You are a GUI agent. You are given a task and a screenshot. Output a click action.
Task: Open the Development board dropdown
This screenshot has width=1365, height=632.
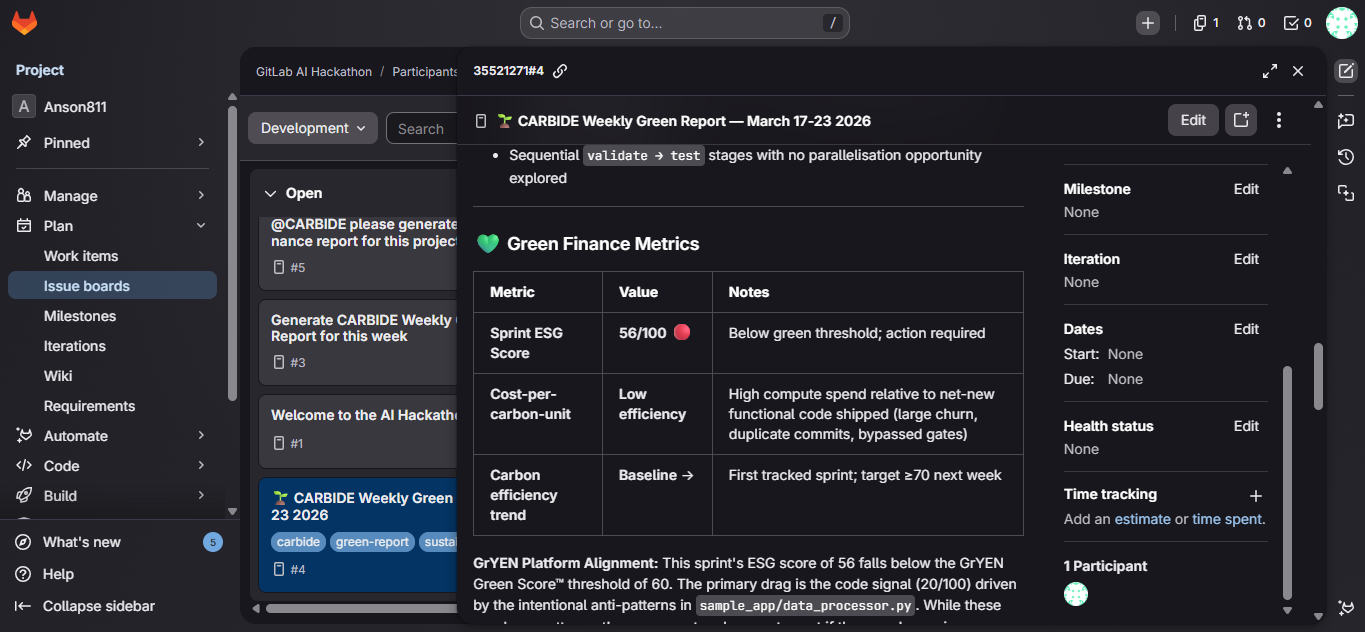pyautogui.click(x=313, y=128)
